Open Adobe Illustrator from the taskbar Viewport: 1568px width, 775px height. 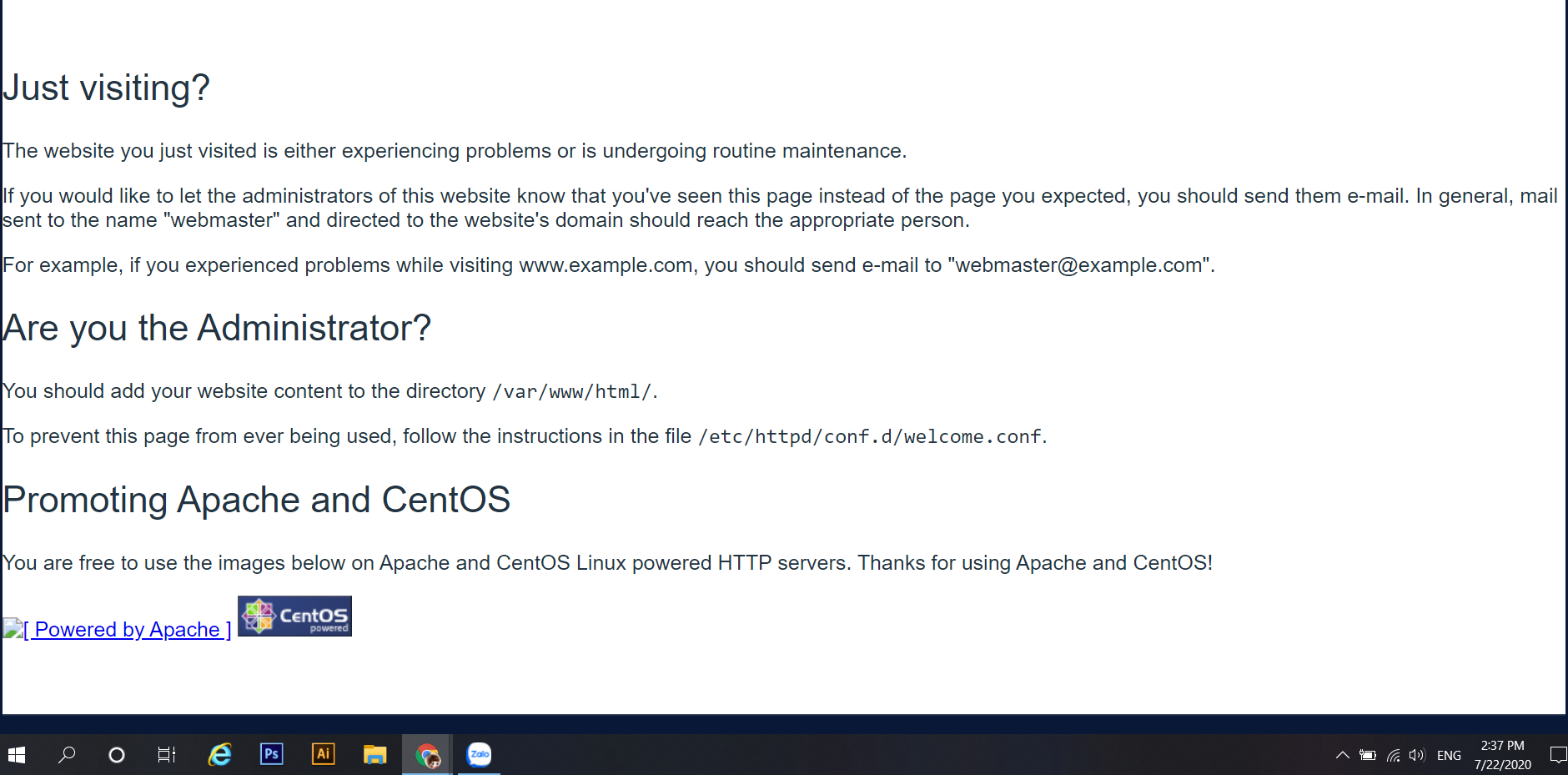(x=323, y=755)
